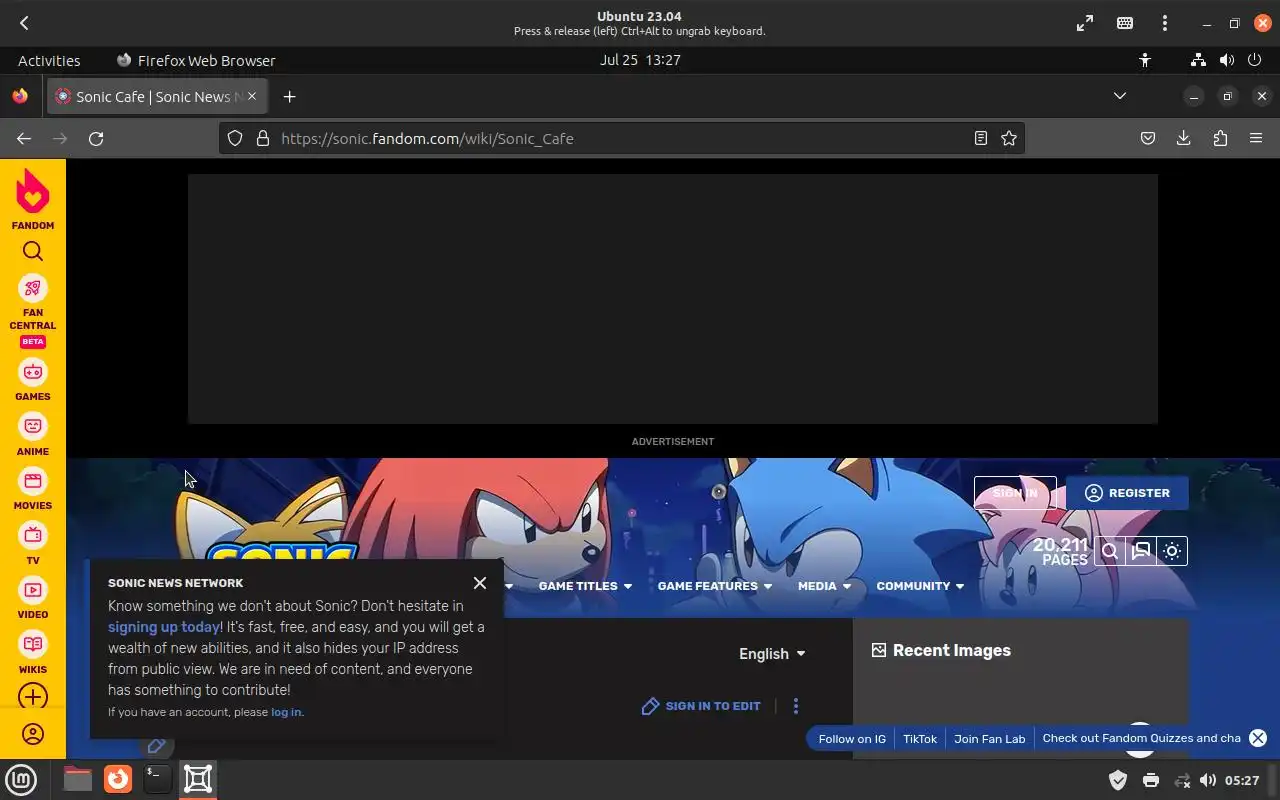
Task: Open TikTok link in bottom bar
Action: [920, 739]
